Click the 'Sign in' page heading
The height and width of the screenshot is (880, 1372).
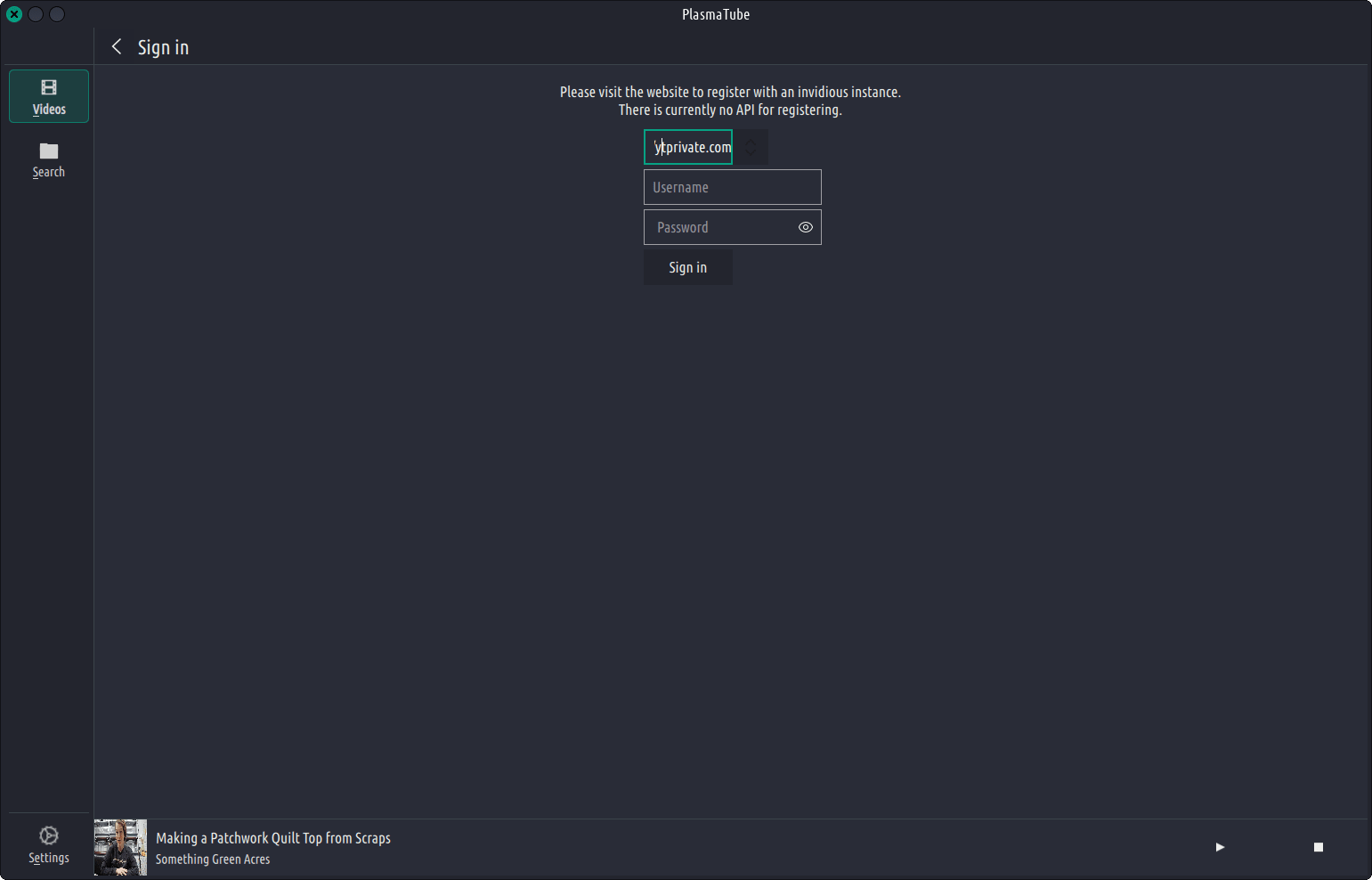coord(163,47)
